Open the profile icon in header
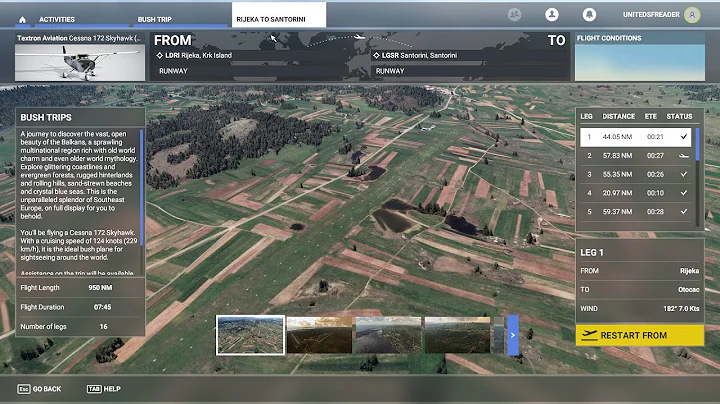The image size is (720, 404). (551, 15)
